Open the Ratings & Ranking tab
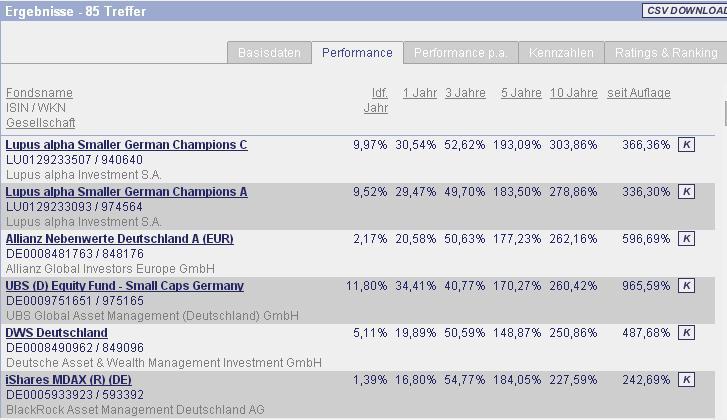727x420 pixels. tap(666, 53)
